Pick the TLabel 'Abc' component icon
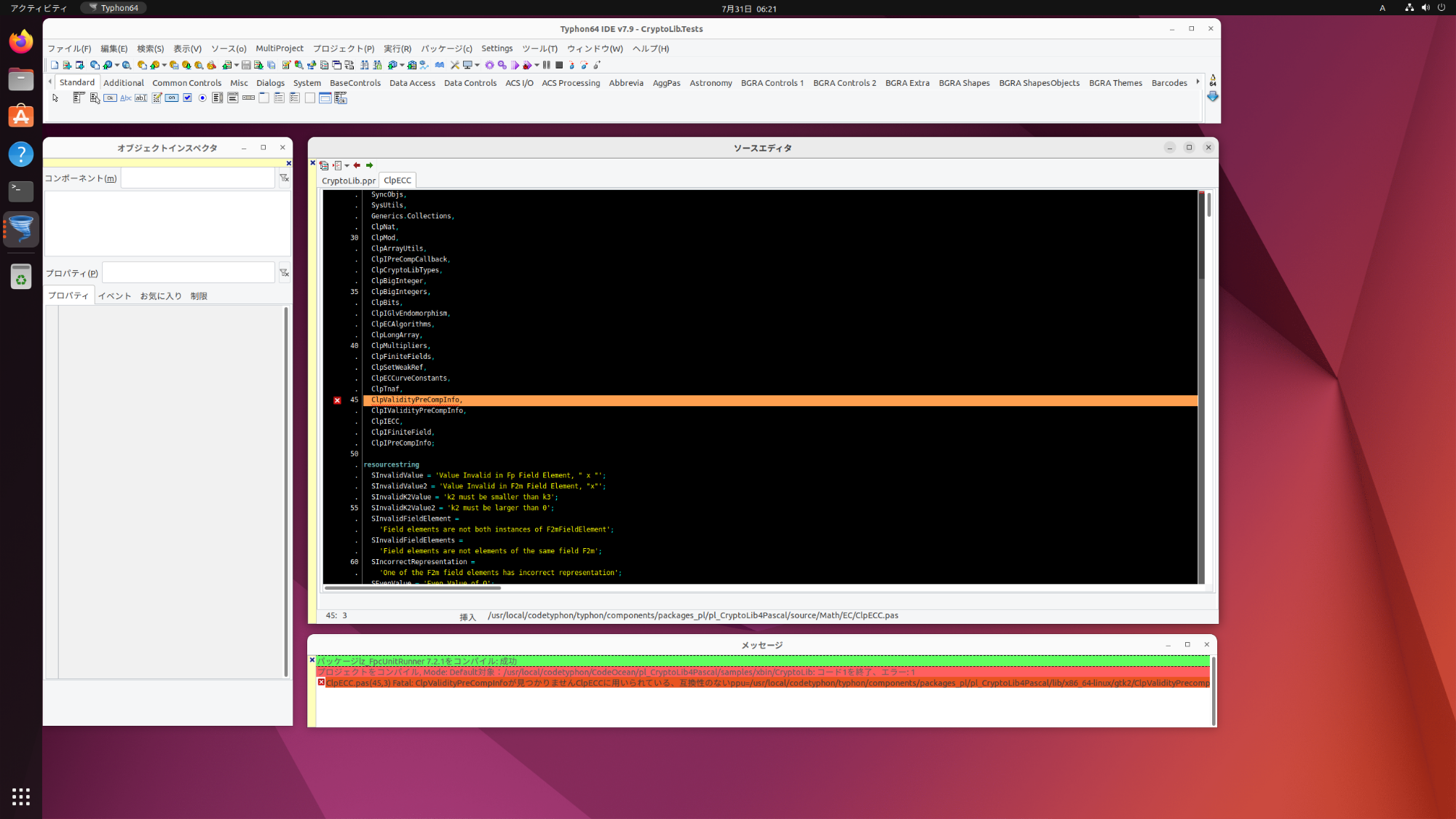This screenshot has width=1456, height=819. [126, 98]
